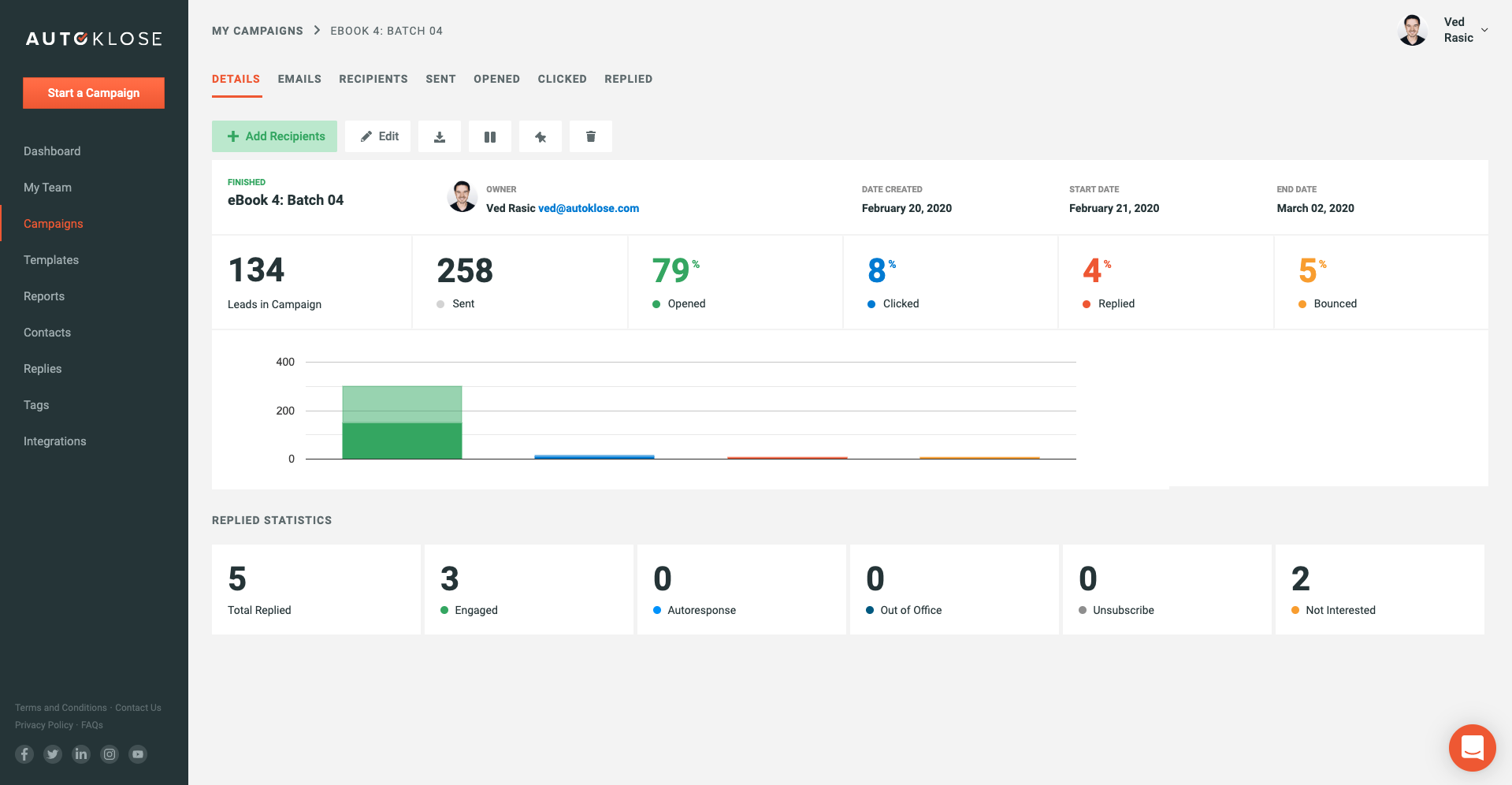Open the Facebook social icon
The height and width of the screenshot is (785, 1512).
pos(24,754)
